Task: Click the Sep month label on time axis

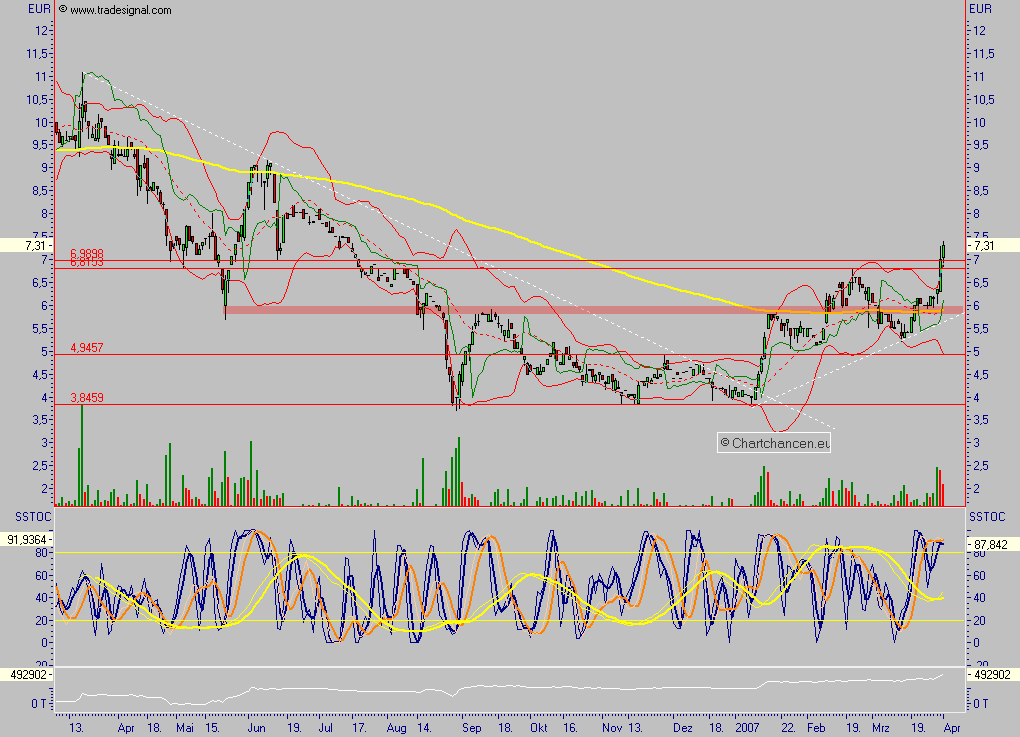Action: pos(472,728)
